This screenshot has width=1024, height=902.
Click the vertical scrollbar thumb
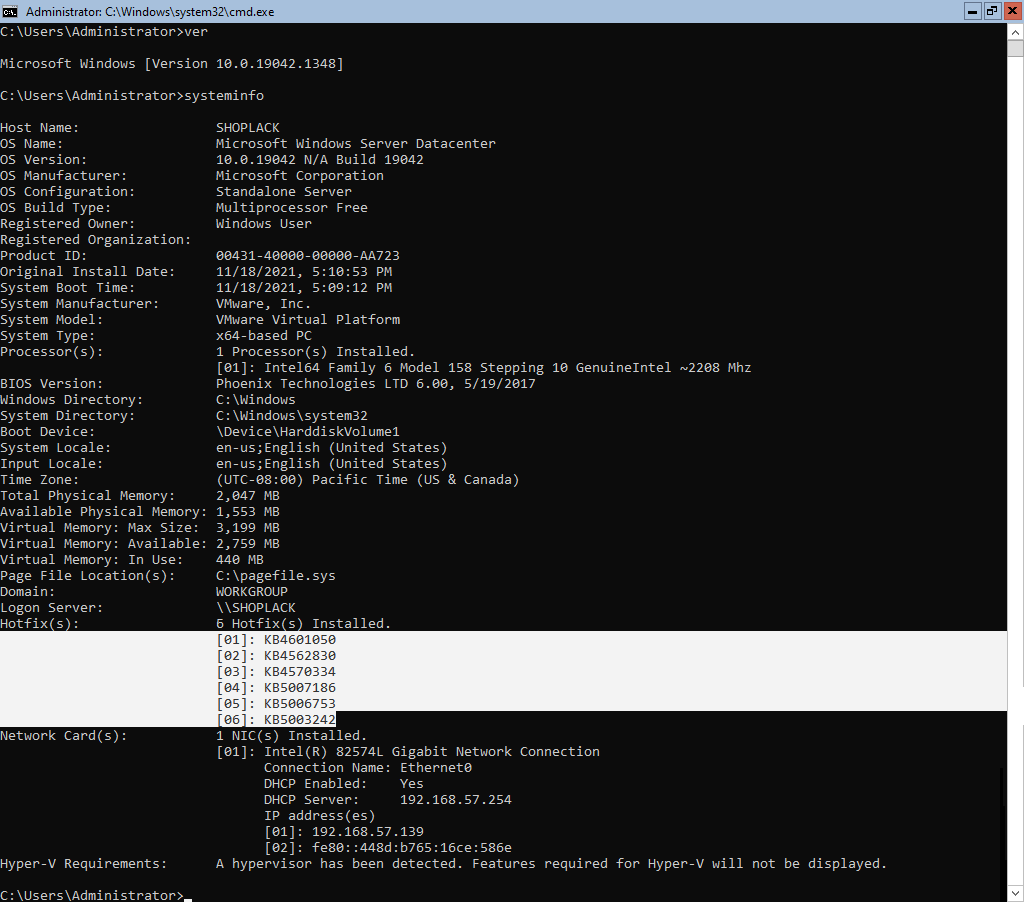(1015, 48)
